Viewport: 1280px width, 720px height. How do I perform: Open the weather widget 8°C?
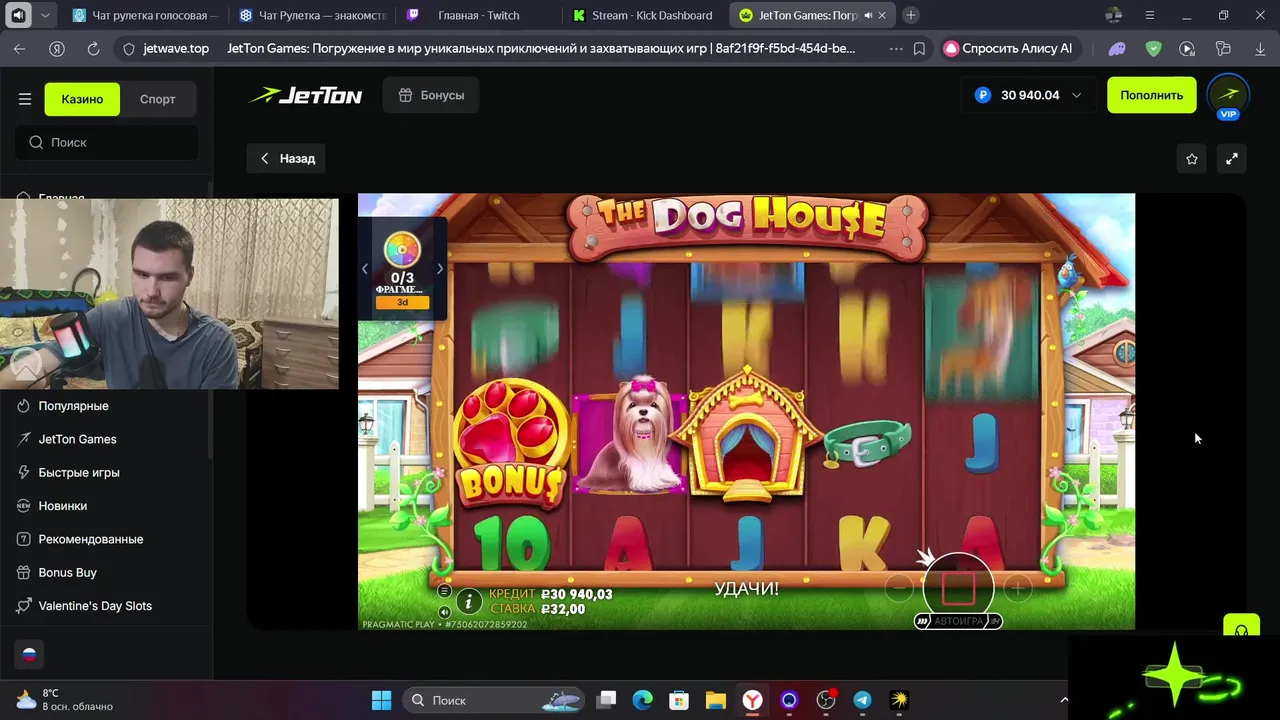(x=64, y=700)
